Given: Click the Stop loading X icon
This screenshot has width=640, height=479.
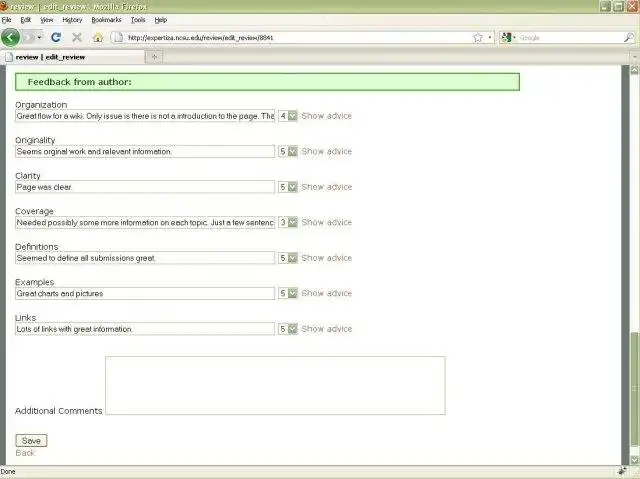Looking at the screenshot, I should click(x=77, y=38).
